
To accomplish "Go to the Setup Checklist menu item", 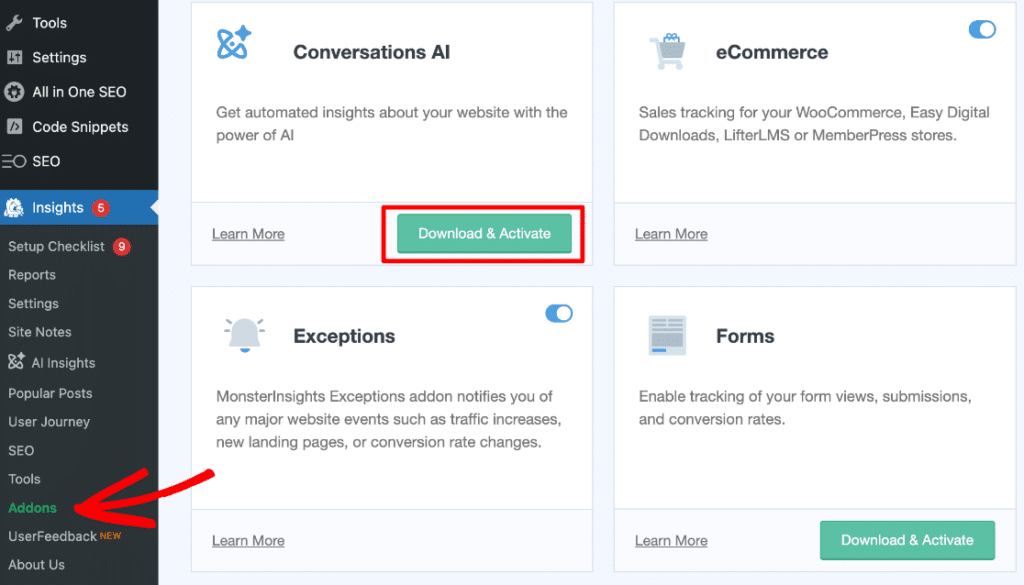I will 56,246.
